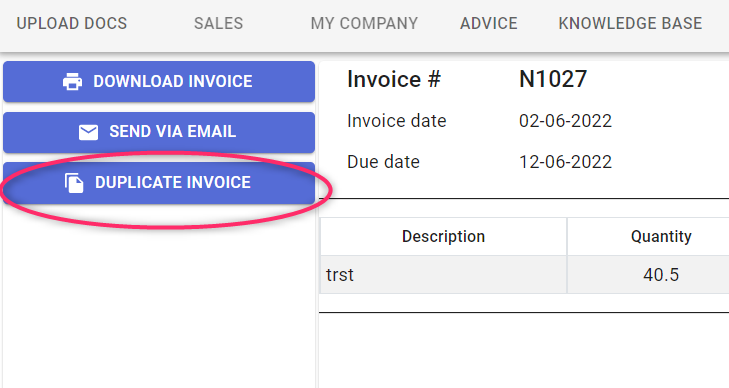Screen dimensions: 729x388
Task: Click the invoice date 02-06-2022
Action: tap(565, 121)
